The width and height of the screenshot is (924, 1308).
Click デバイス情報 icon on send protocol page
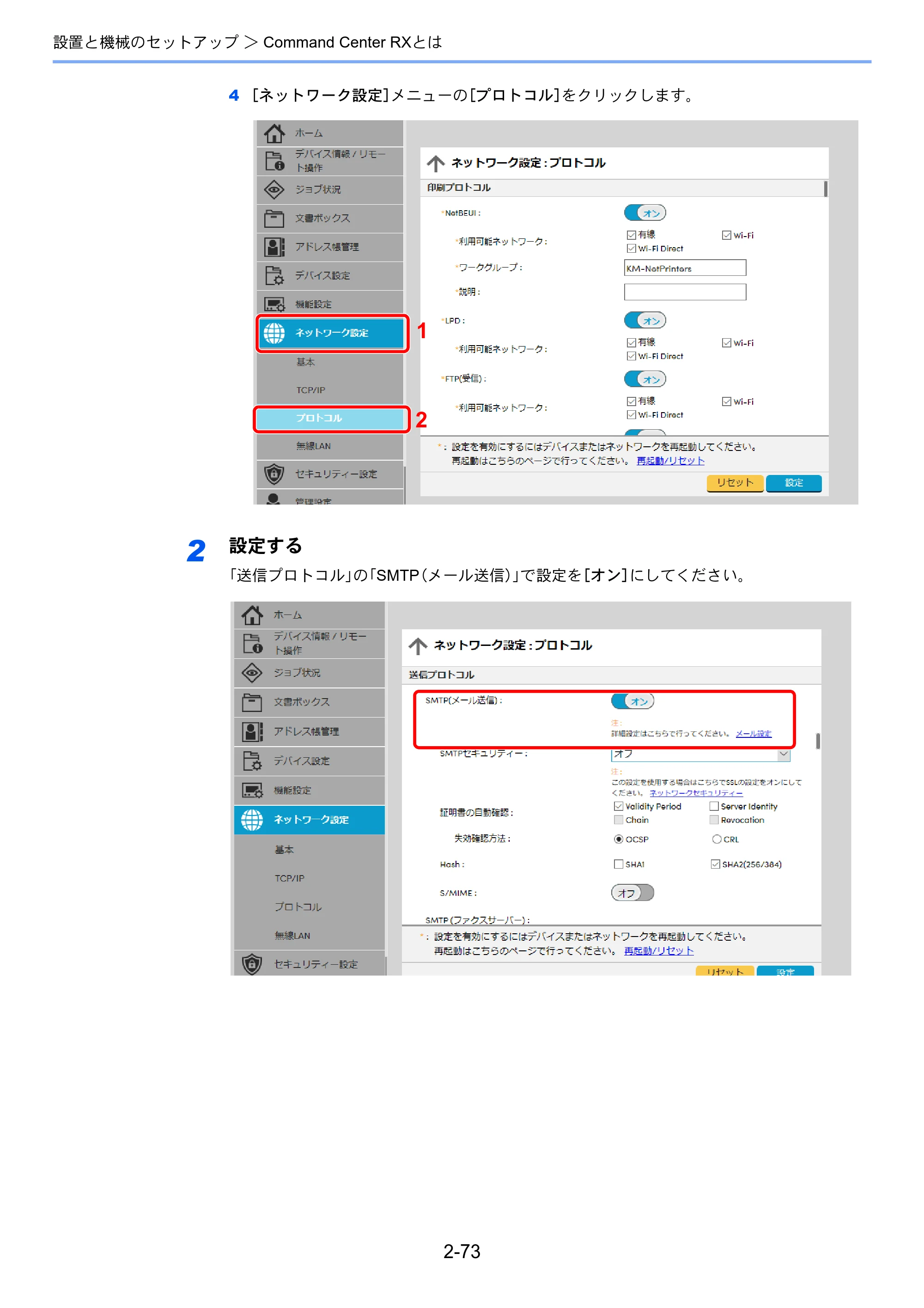tap(252, 644)
